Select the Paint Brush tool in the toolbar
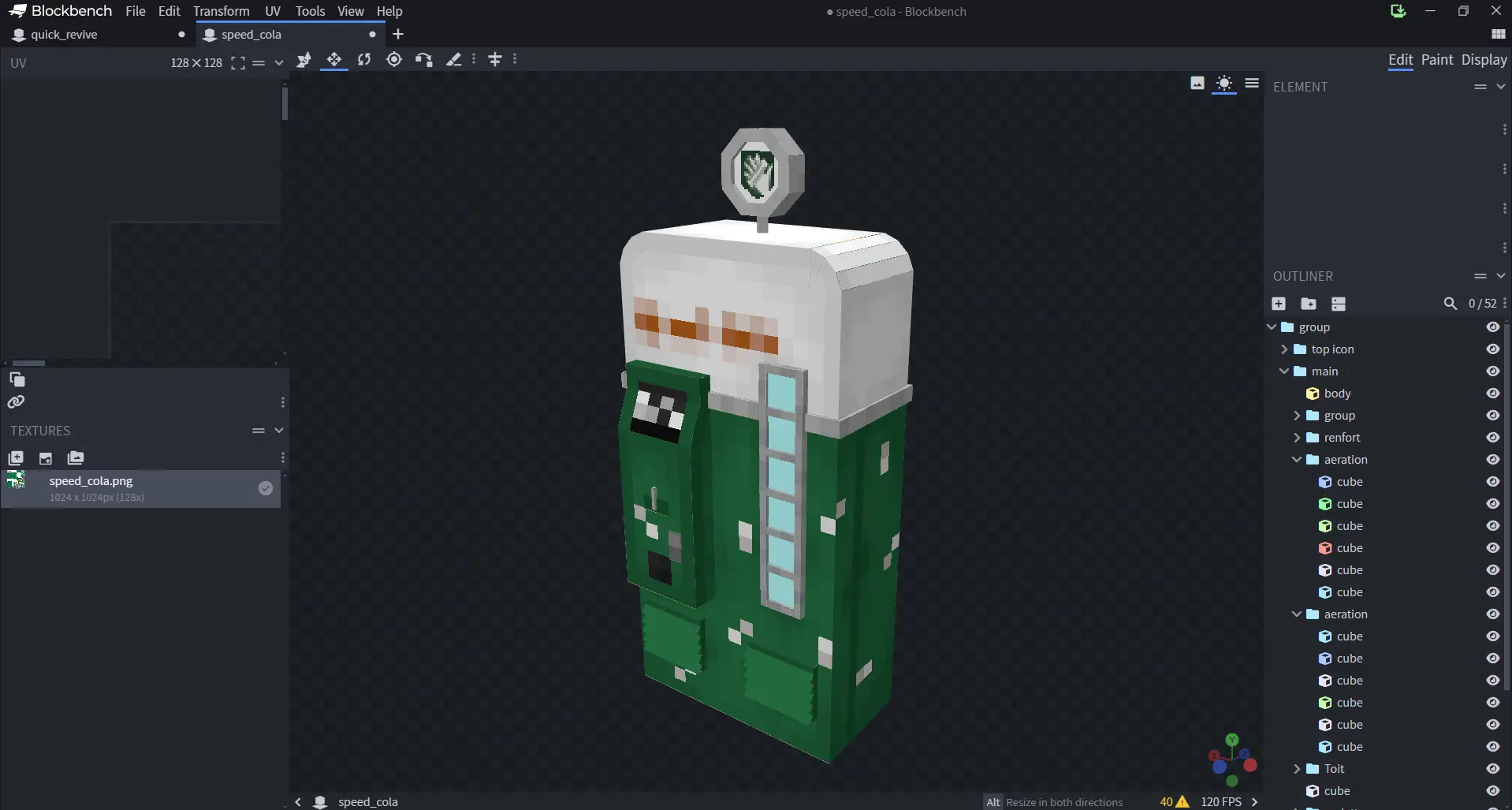This screenshot has width=1512, height=810. pyautogui.click(x=454, y=60)
